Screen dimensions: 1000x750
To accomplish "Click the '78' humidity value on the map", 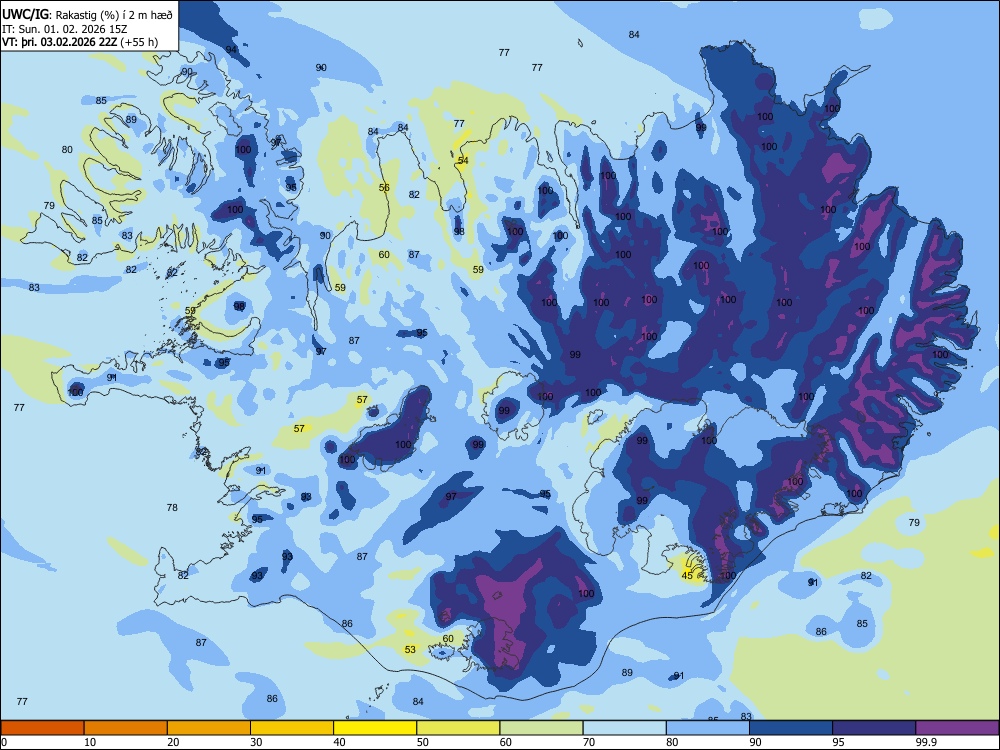I will tap(172, 508).
